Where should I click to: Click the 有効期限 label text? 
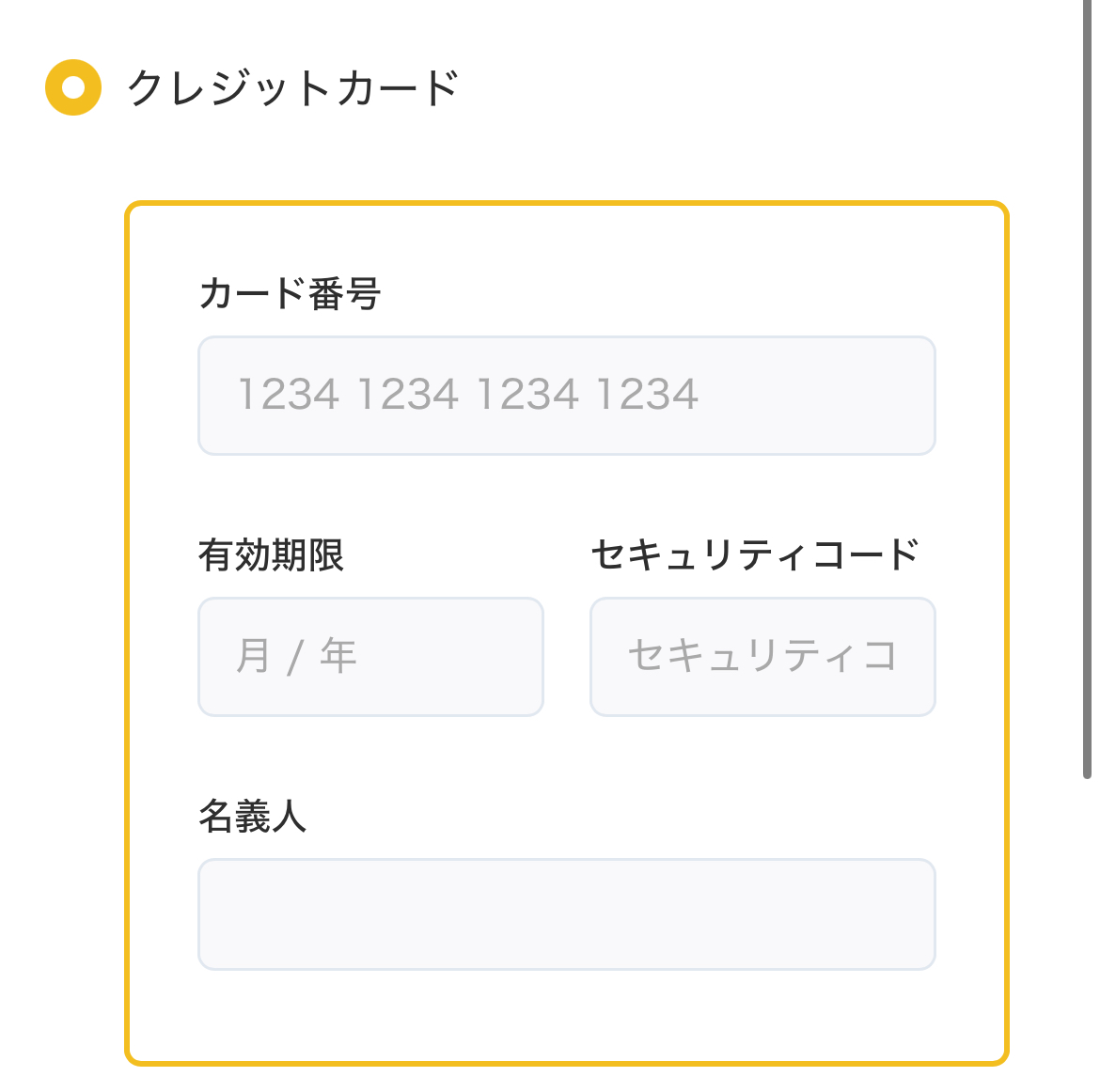[x=272, y=554]
